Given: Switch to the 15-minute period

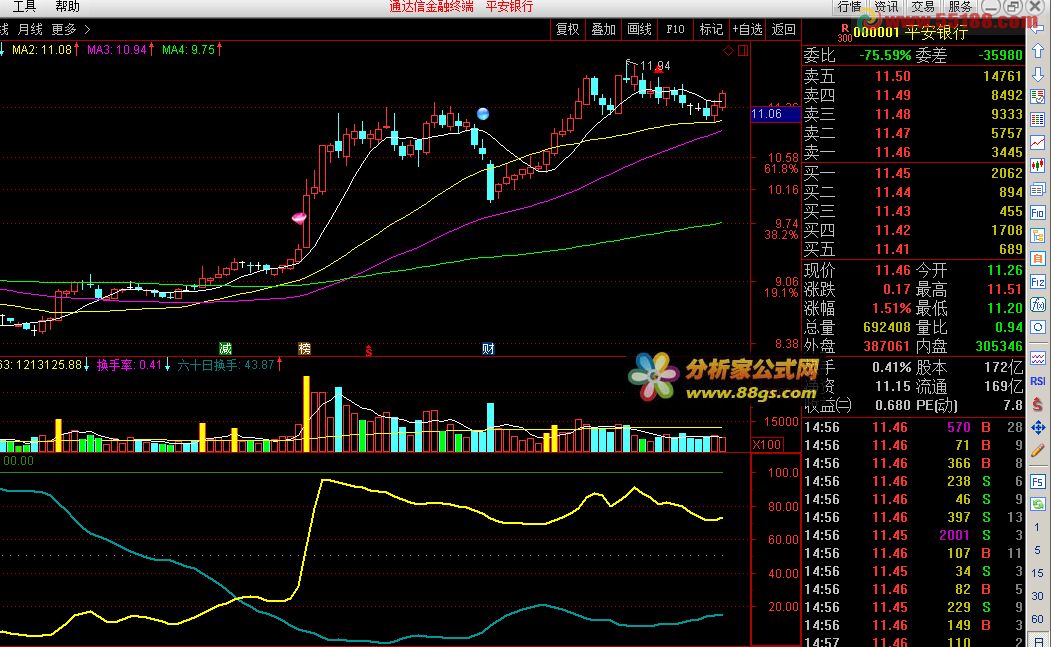Looking at the screenshot, I should tap(1038, 573).
